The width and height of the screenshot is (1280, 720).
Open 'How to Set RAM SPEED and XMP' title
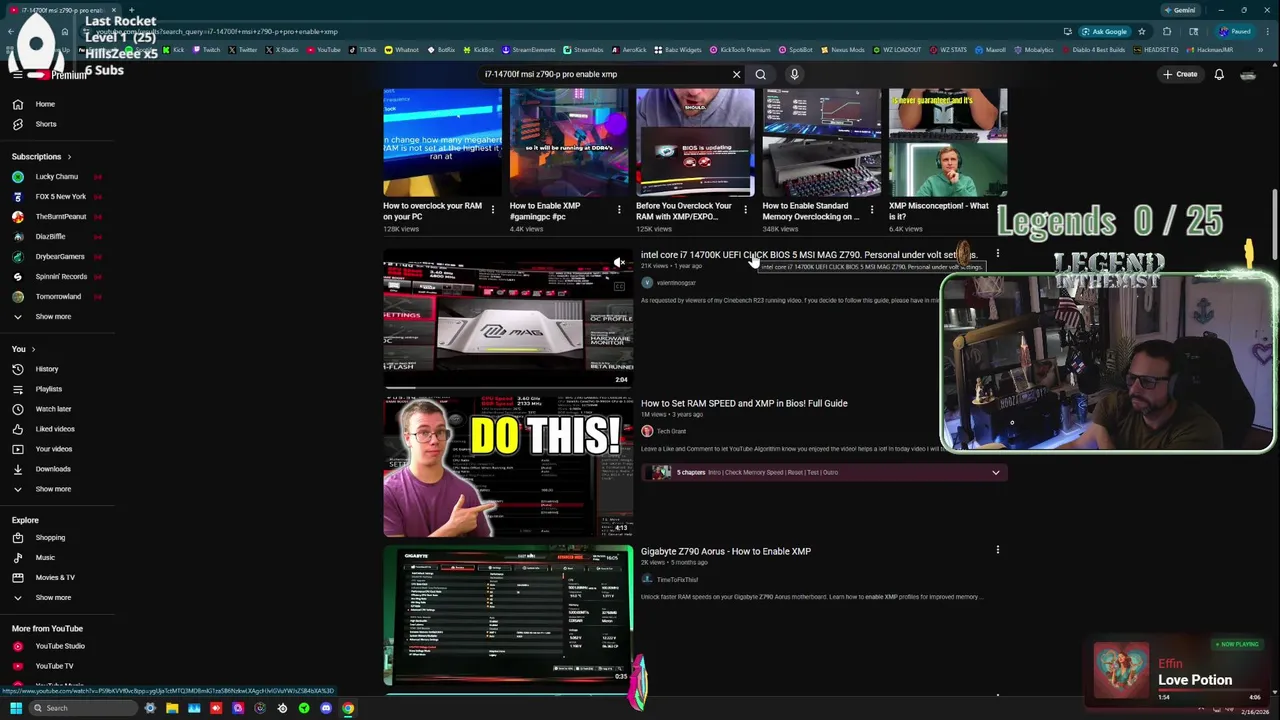744,404
